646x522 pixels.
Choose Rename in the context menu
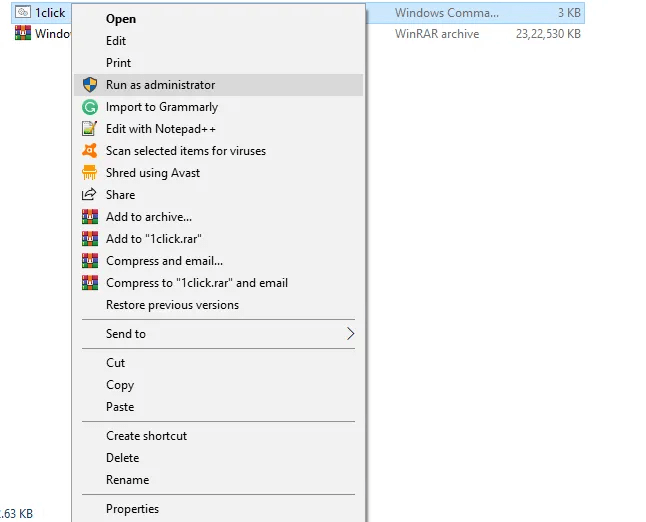[127, 480]
